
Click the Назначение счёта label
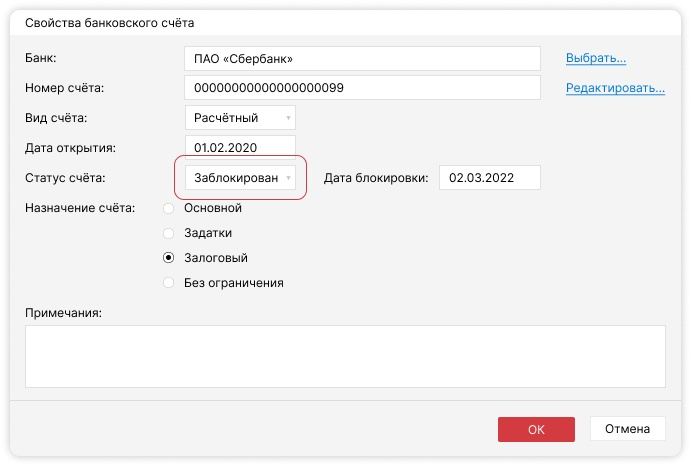point(80,208)
